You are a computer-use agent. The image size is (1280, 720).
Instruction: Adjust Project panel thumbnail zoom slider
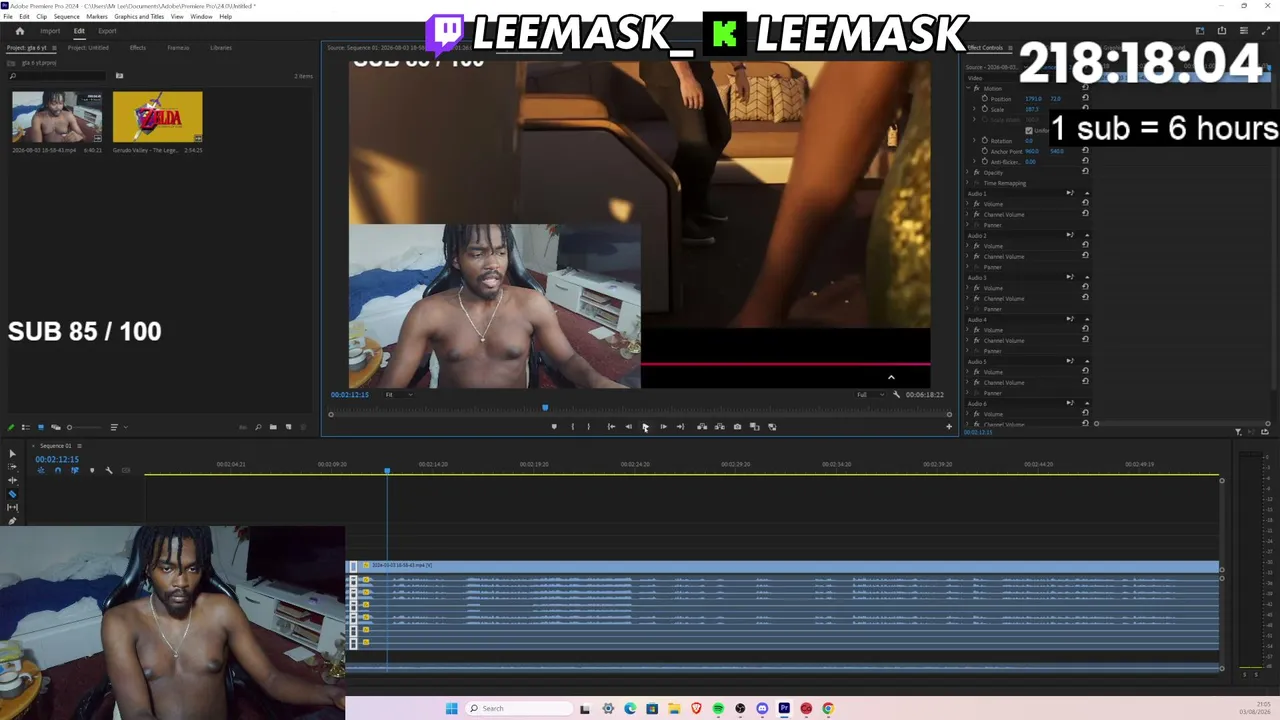click(84, 428)
